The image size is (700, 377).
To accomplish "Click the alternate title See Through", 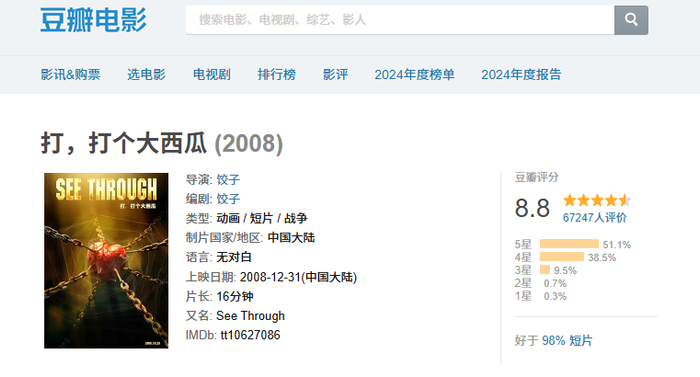I will 250,316.
